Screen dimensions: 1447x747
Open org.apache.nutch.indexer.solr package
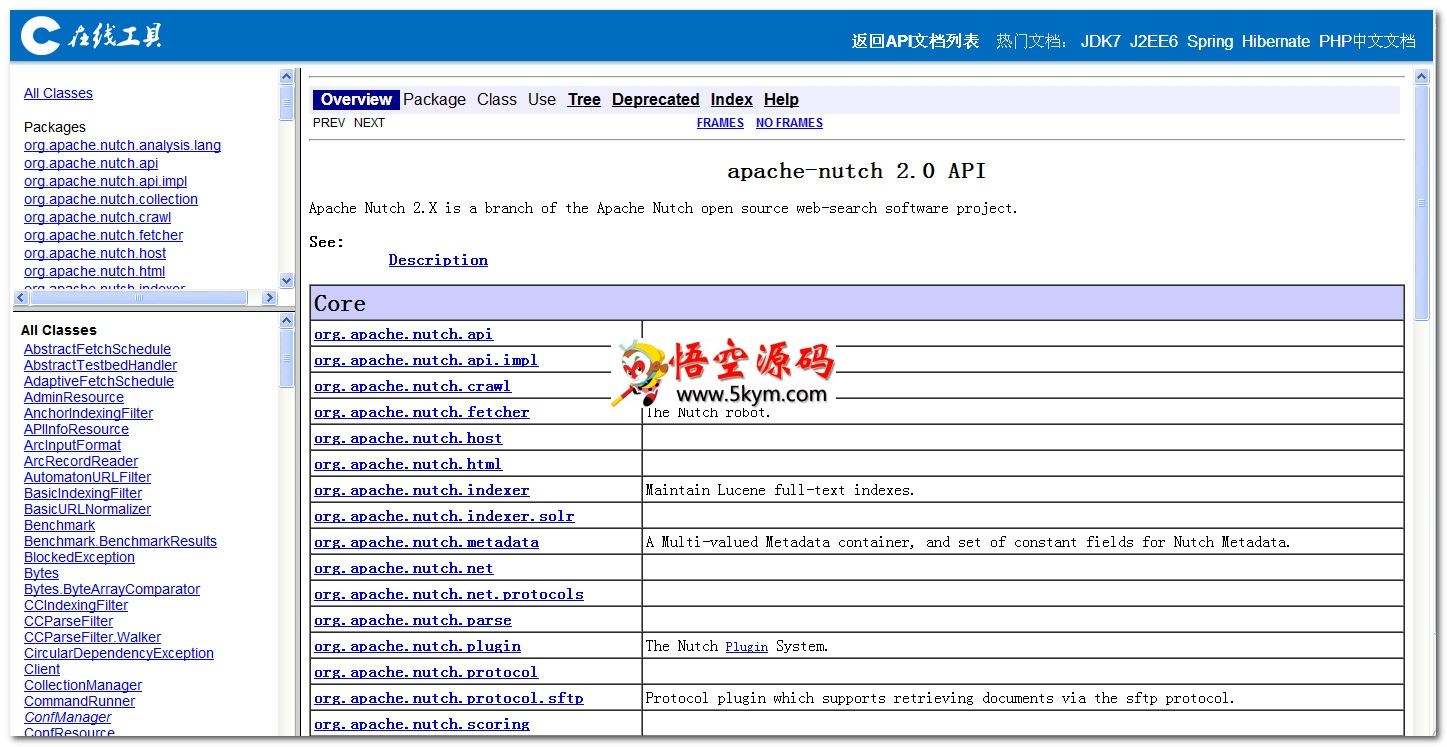[444, 516]
